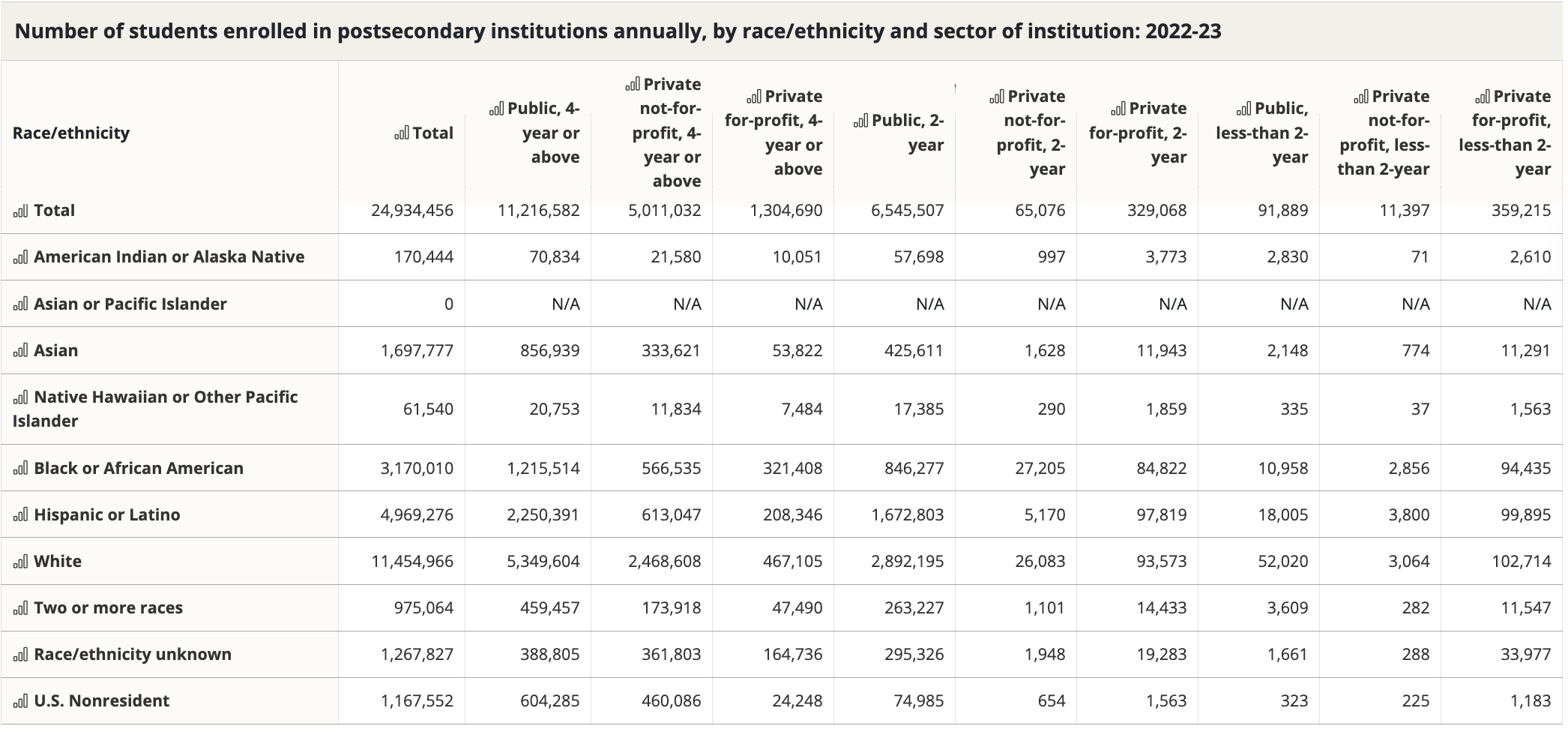Click chart icon for Public, 2-year column

click(860, 121)
